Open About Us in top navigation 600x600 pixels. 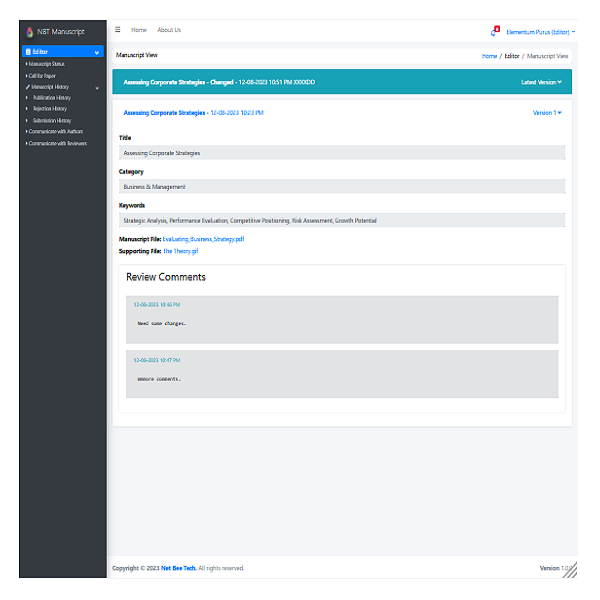click(x=169, y=30)
